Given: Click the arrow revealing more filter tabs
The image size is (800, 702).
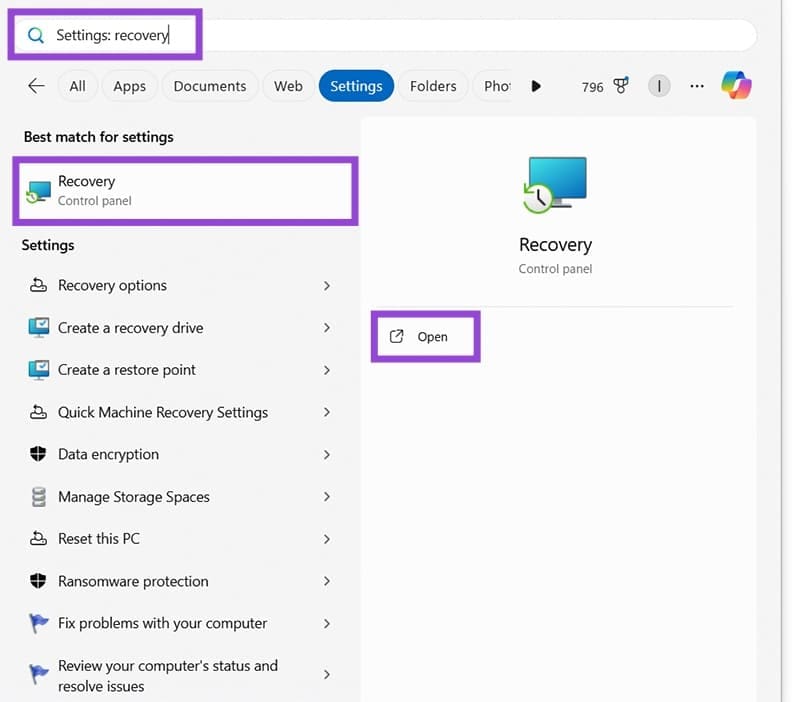Looking at the screenshot, I should pos(537,86).
